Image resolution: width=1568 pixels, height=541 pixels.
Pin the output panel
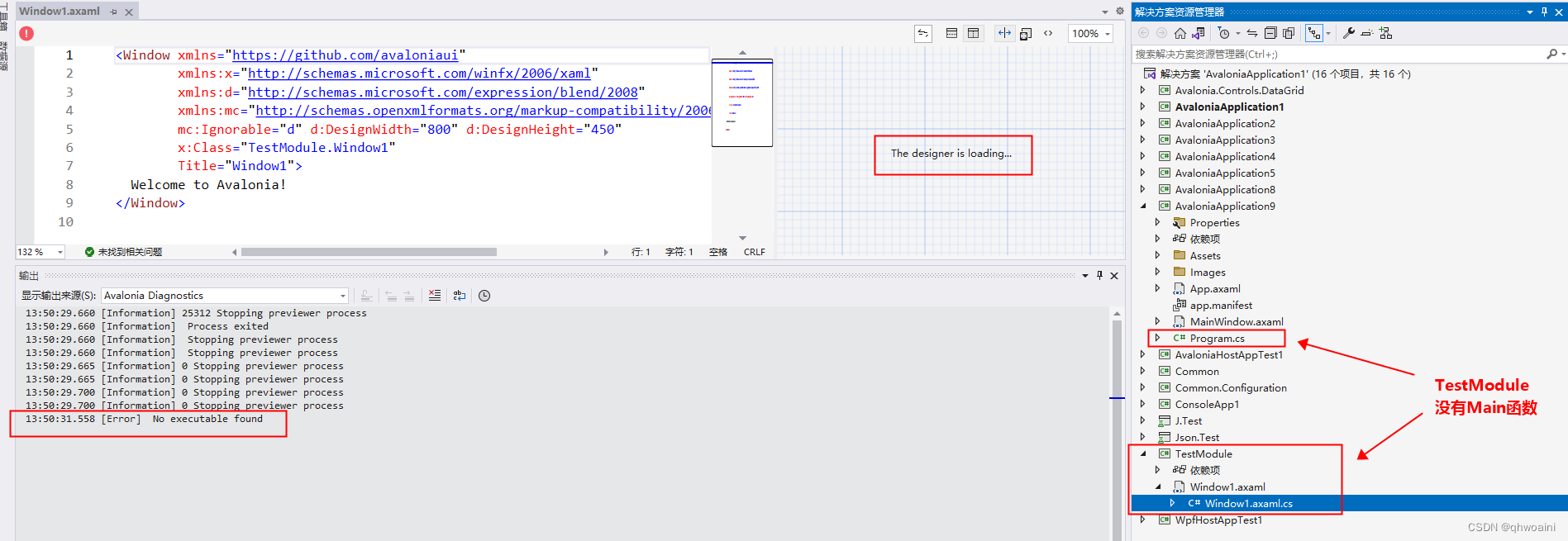[x=1099, y=276]
